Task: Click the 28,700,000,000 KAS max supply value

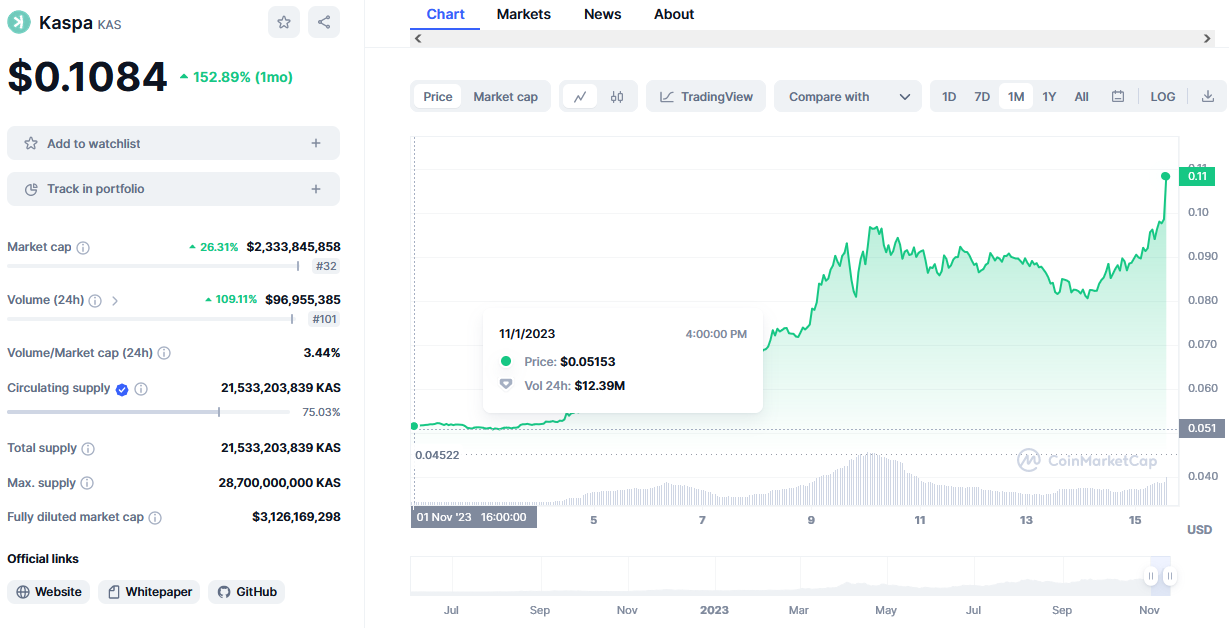Action: 280,483
